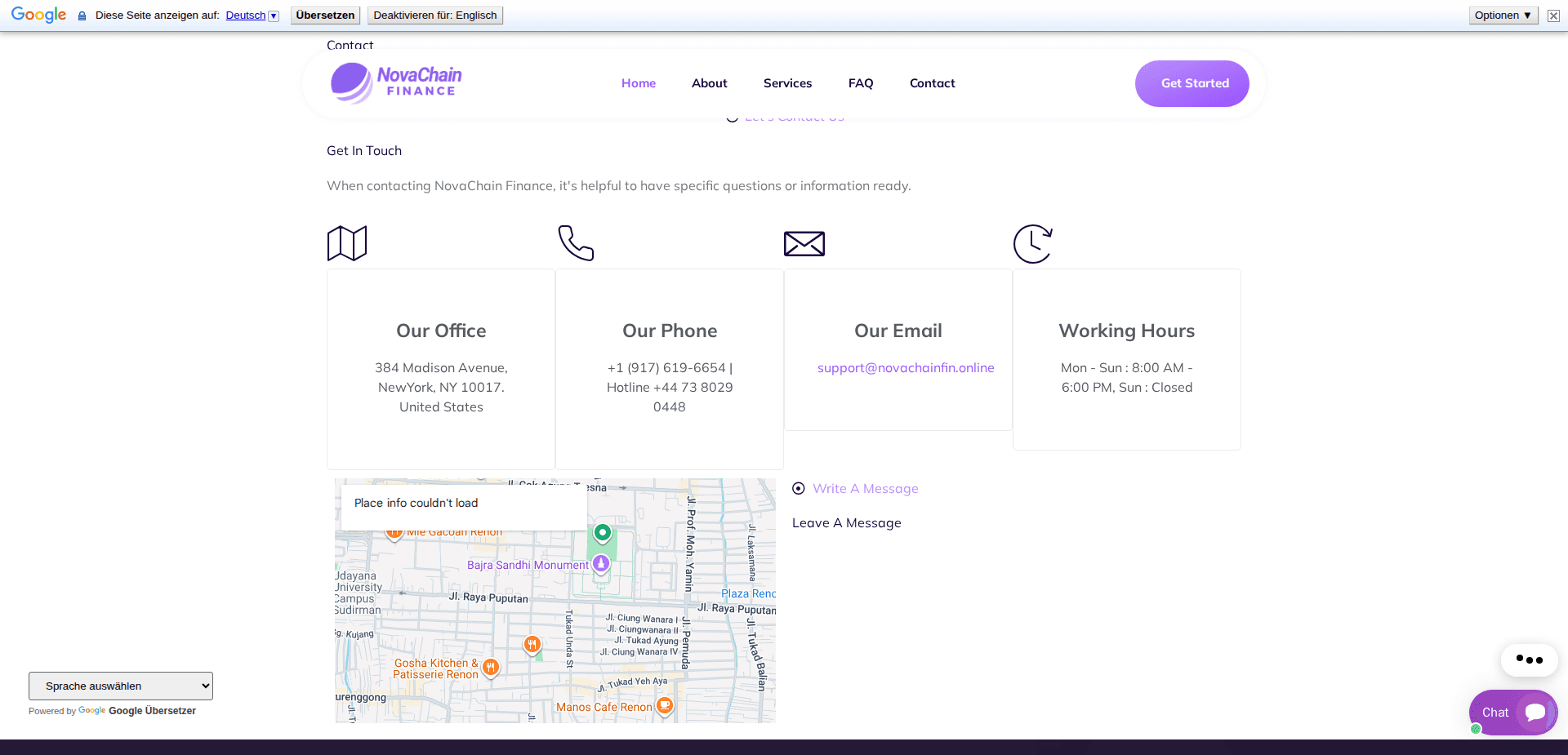Open the Chat widget bubble
1568x755 pixels.
(1512, 712)
